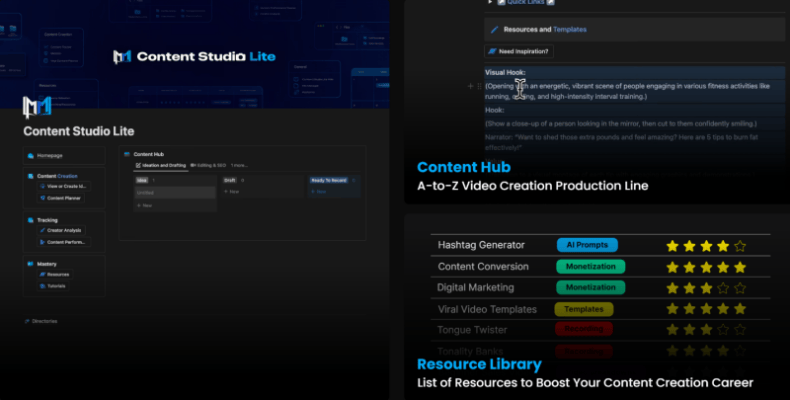790x400 pixels.
Task: Add a new card under the Draft column
Action: pos(233,191)
